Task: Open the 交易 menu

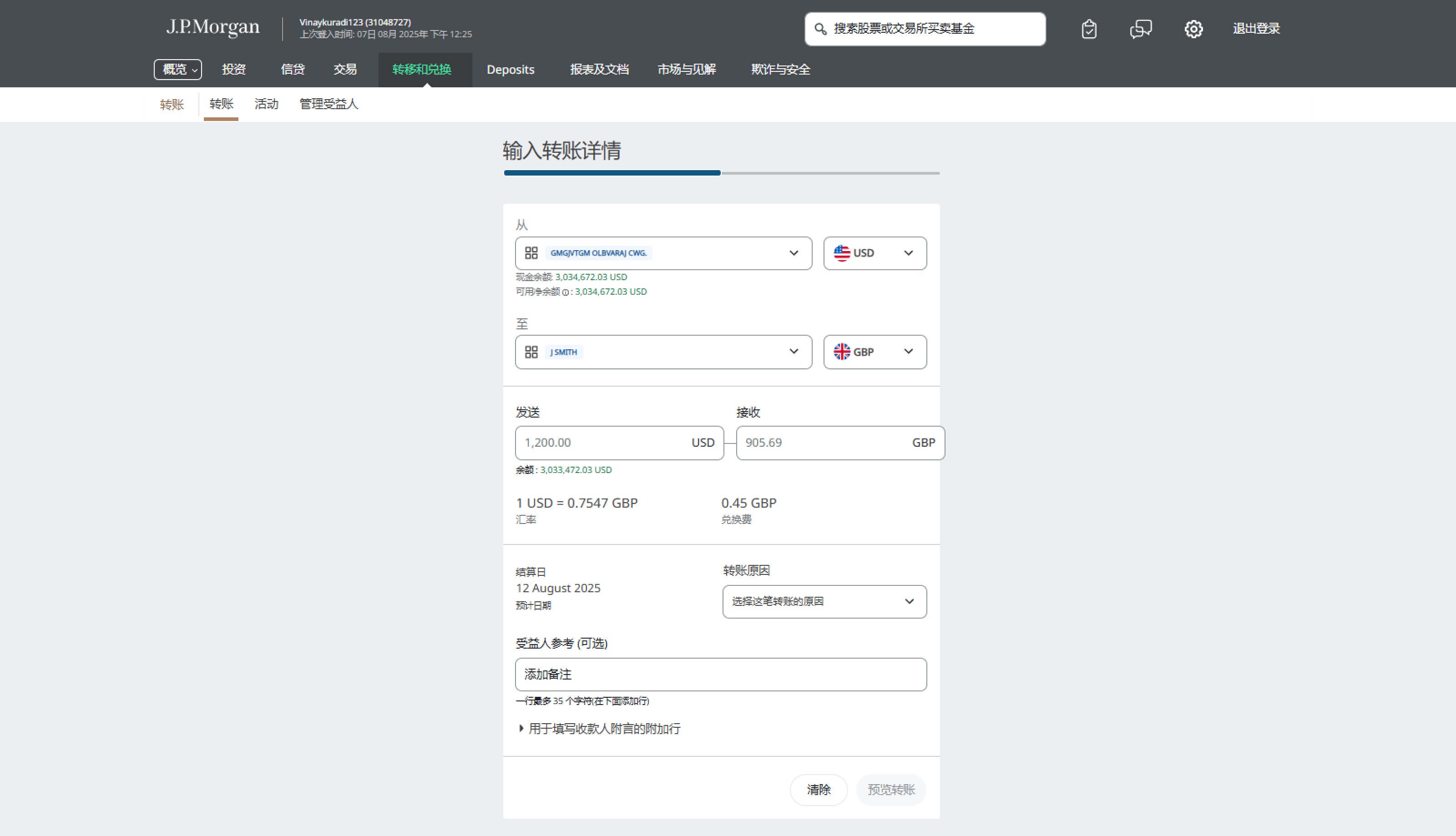Action: point(345,70)
